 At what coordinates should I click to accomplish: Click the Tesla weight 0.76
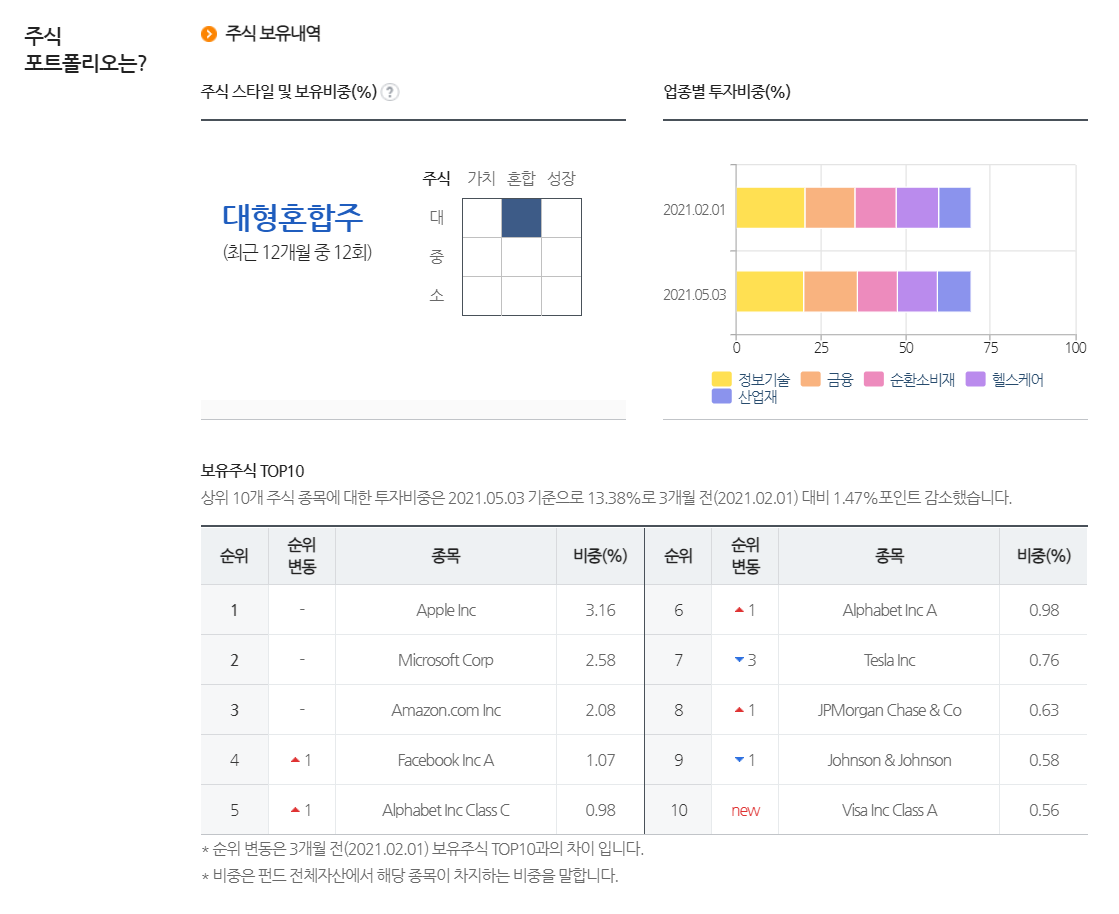point(1044,660)
